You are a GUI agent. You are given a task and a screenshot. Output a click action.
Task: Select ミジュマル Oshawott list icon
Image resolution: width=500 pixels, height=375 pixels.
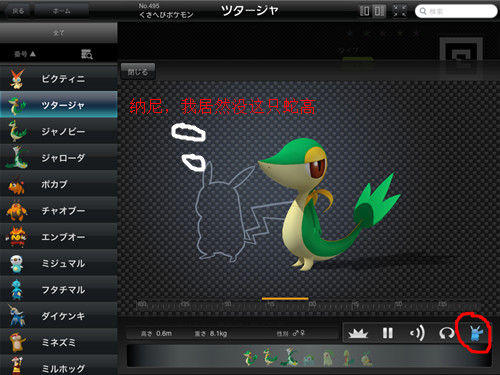pos(16,264)
